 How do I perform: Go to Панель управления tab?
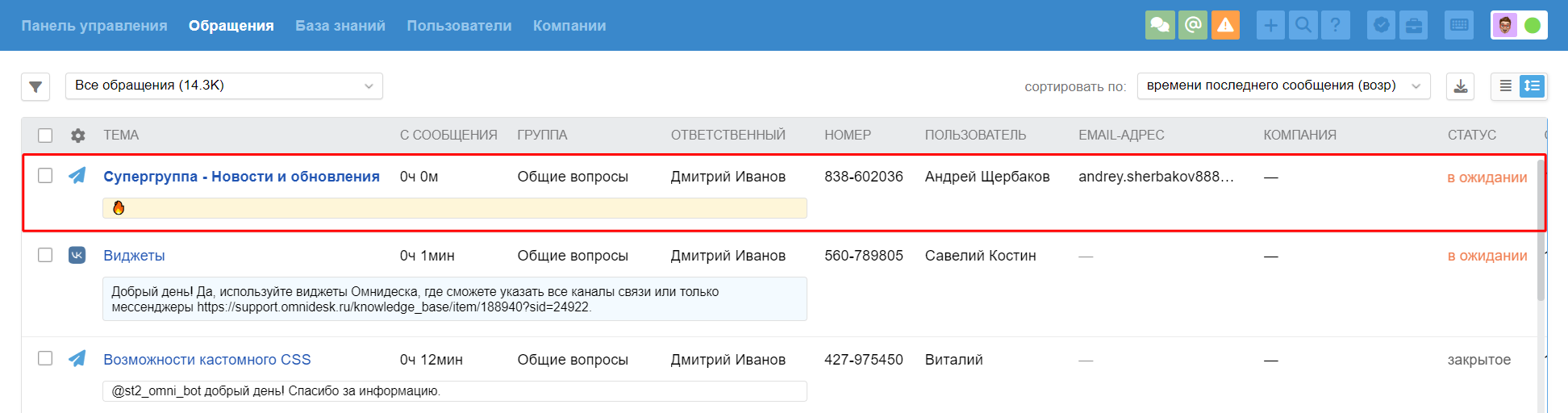[x=94, y=26]
